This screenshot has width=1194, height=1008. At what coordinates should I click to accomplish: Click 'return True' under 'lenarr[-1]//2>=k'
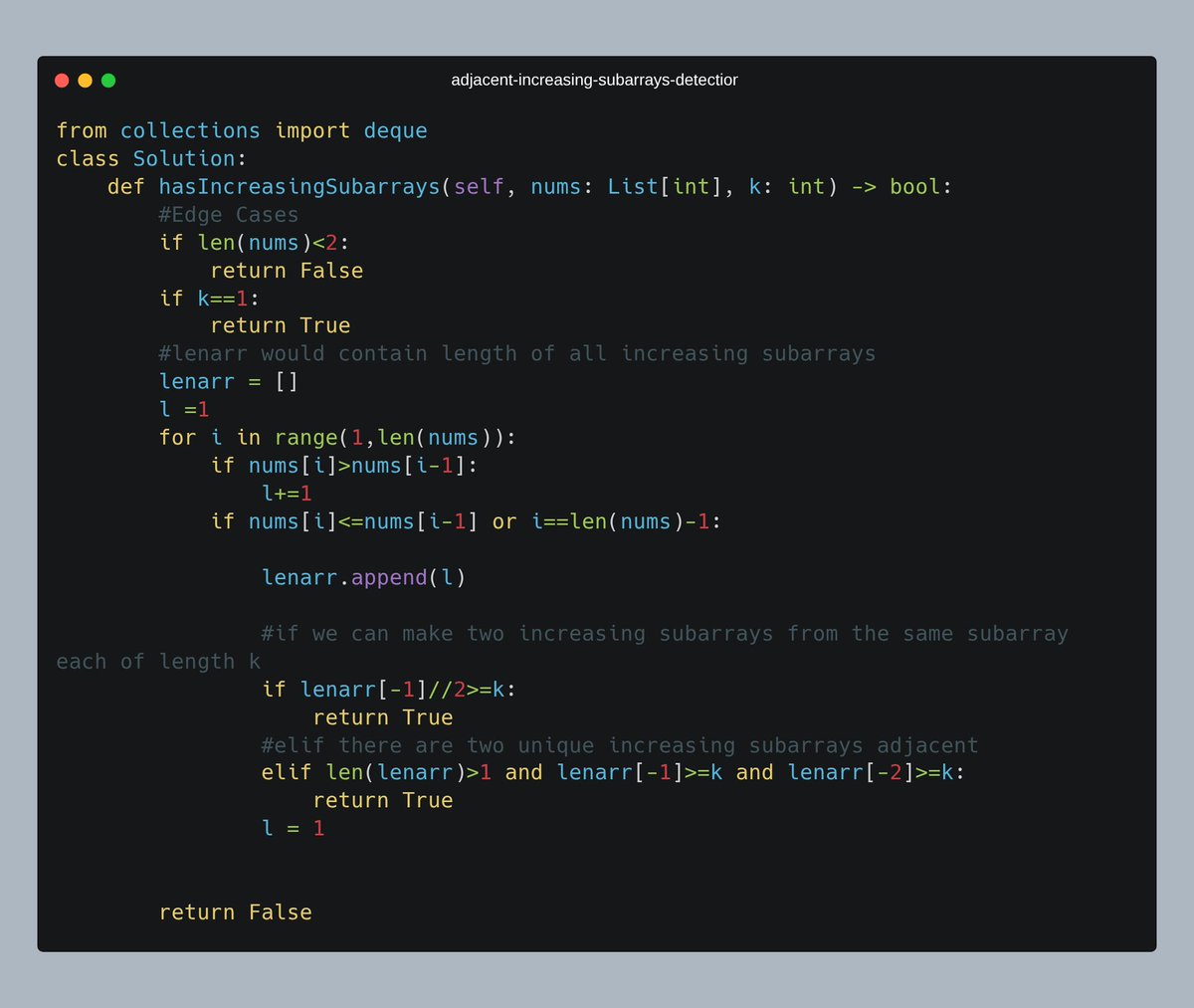coord(383,716)
